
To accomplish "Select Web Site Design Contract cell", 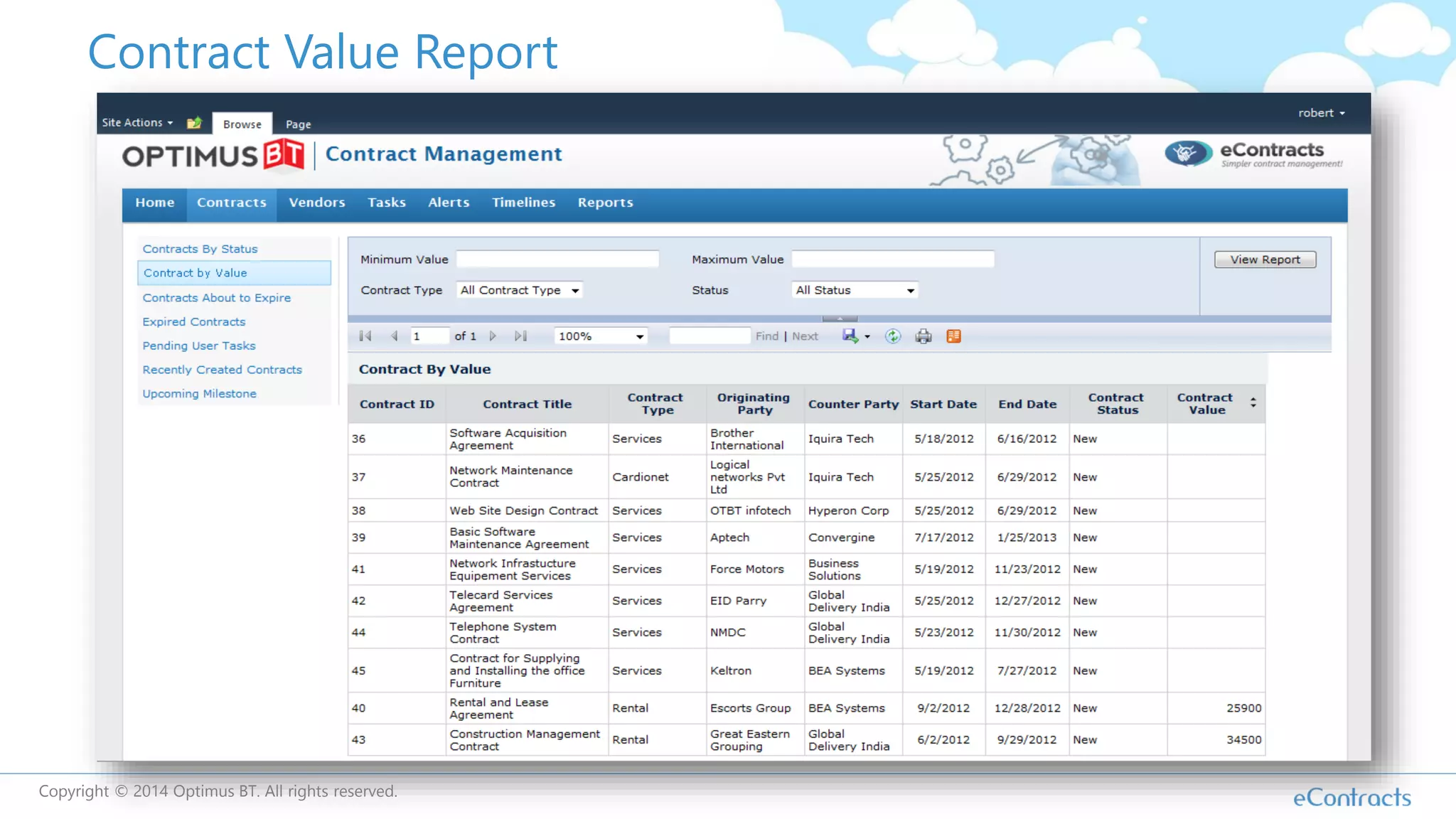I will tap(527, 510).
